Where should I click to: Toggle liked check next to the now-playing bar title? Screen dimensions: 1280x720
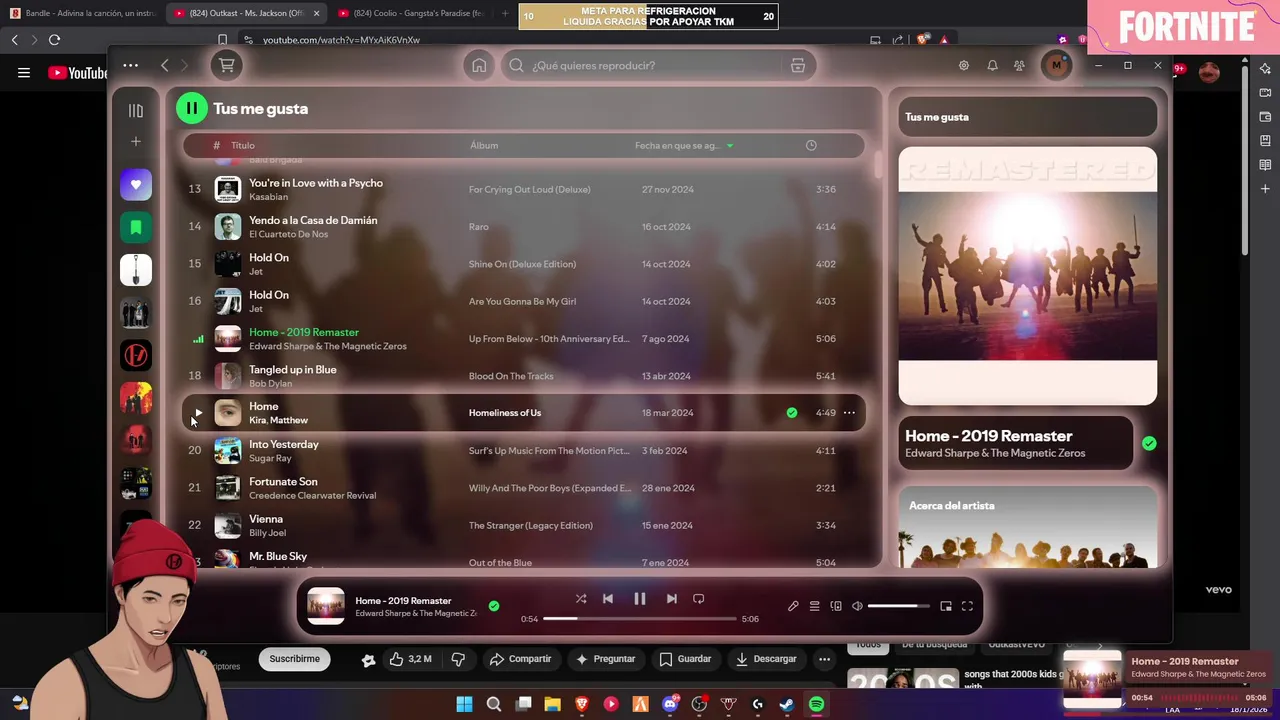(x=494, y=606)
